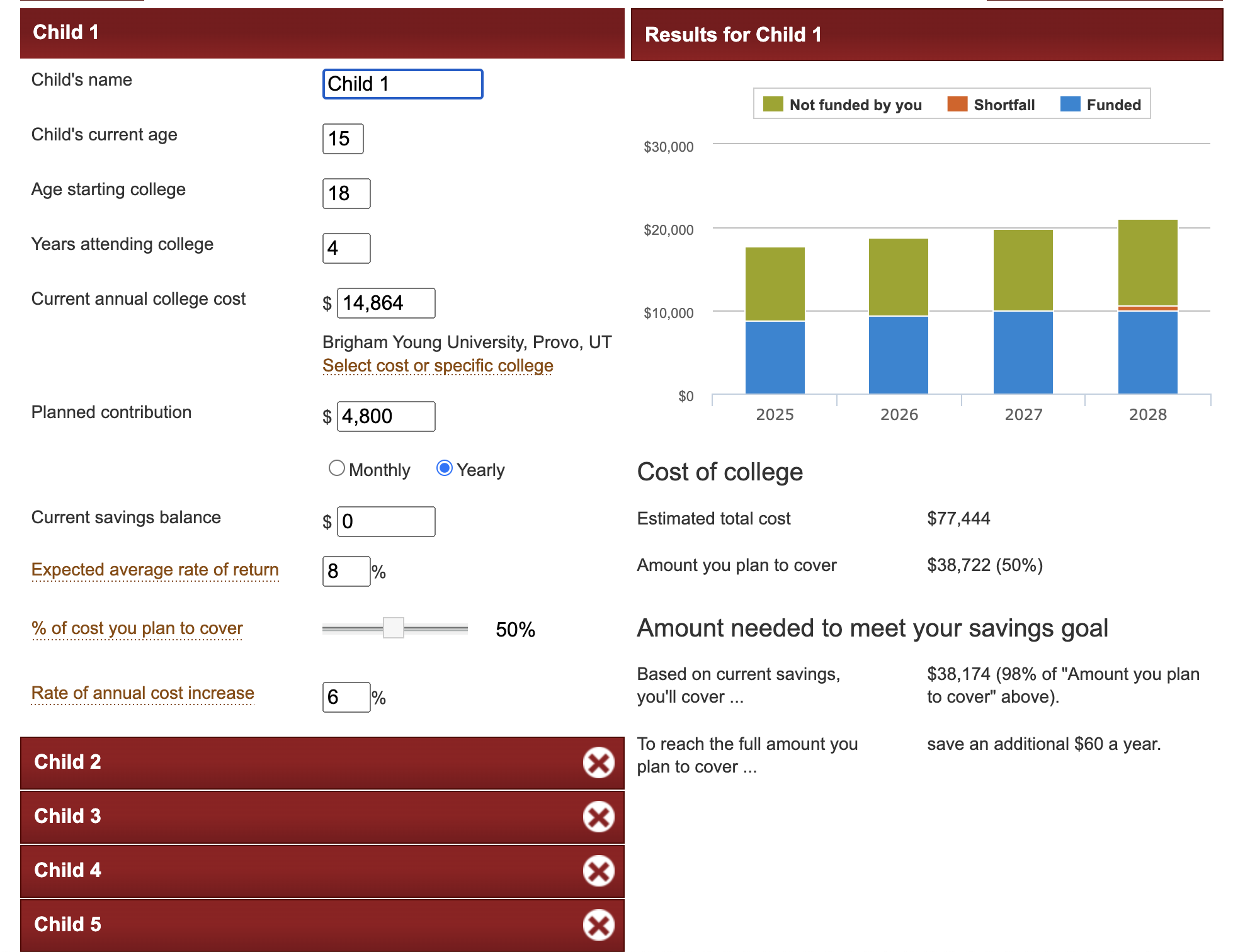Click the Funded legend blue box

tap(1070, 105)
